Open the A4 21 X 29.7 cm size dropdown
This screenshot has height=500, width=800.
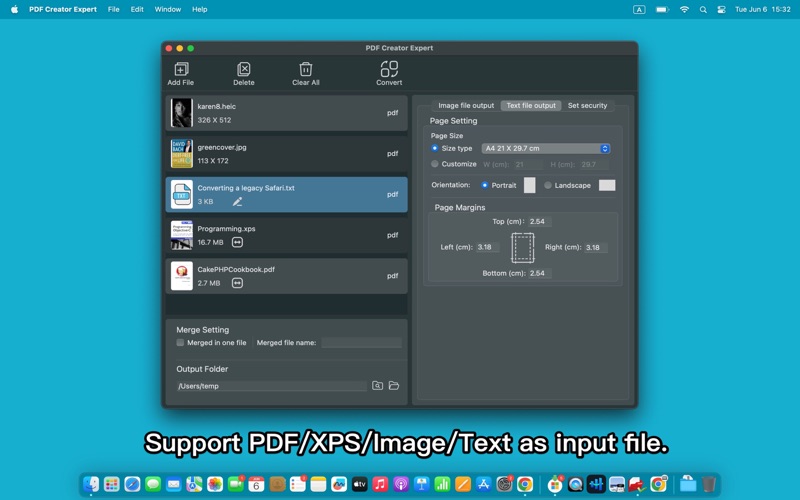click(x=546, y=148)
